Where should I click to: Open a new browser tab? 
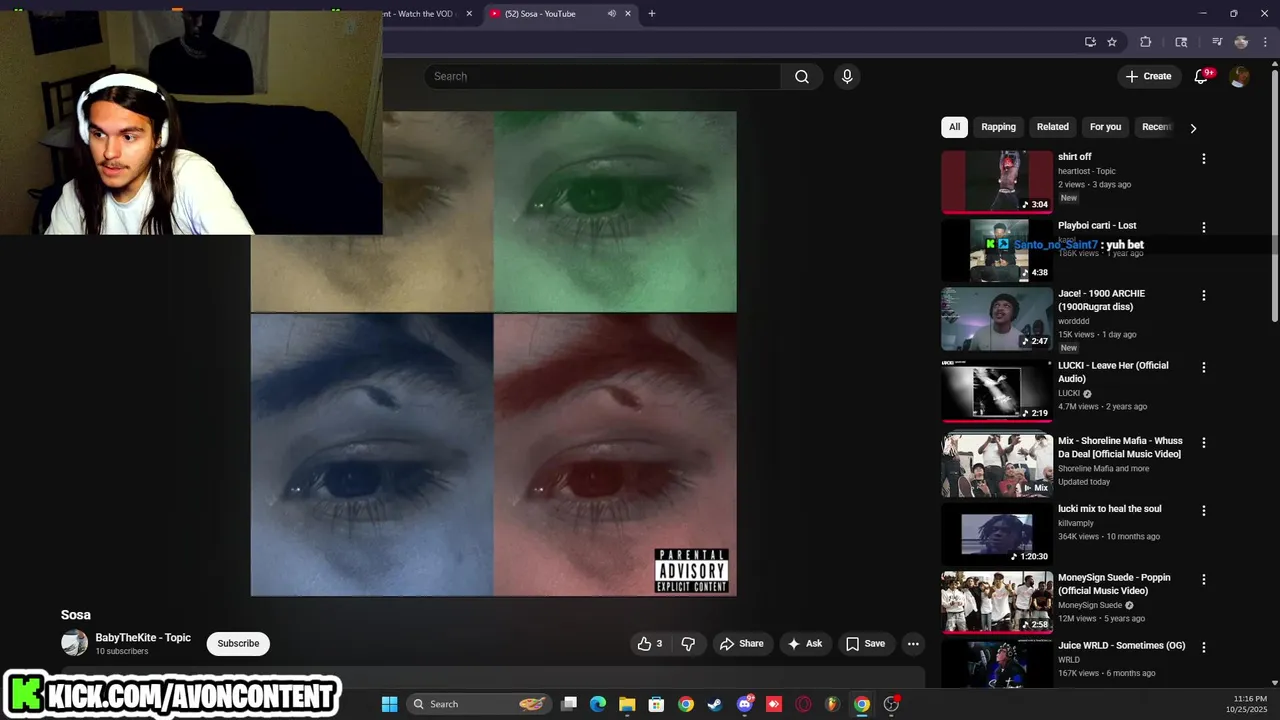pos(652,14)
